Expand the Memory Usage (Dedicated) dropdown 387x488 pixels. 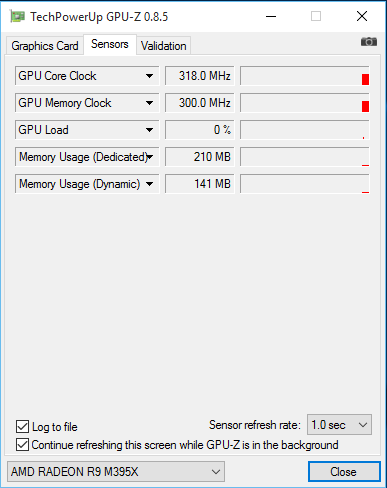(150, 157)
